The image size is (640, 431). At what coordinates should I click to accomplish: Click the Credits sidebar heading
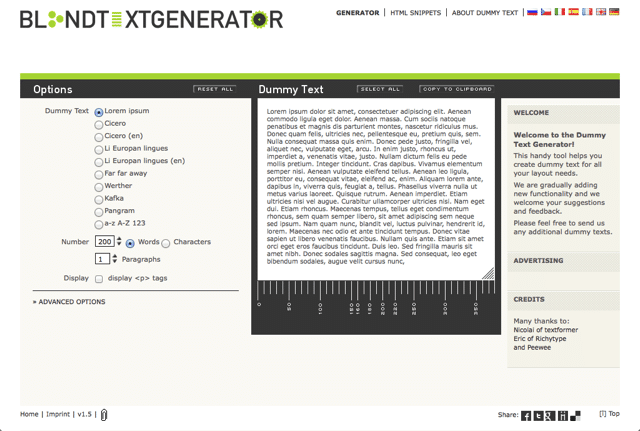pyautogui.click(x=529, y=299)
